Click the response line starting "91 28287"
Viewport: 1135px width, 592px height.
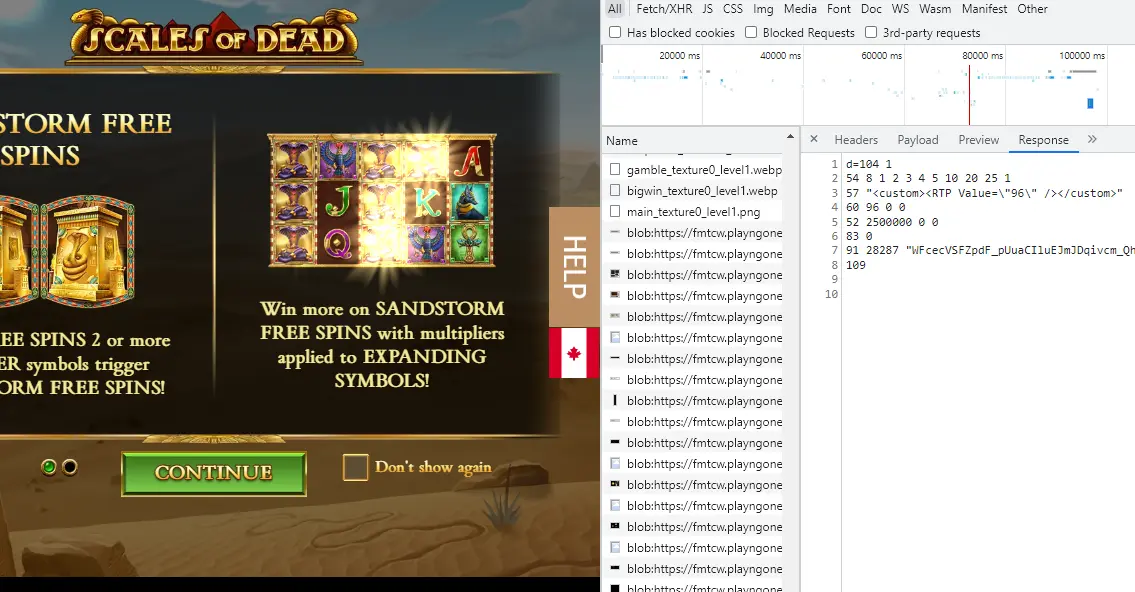[990, 250]
